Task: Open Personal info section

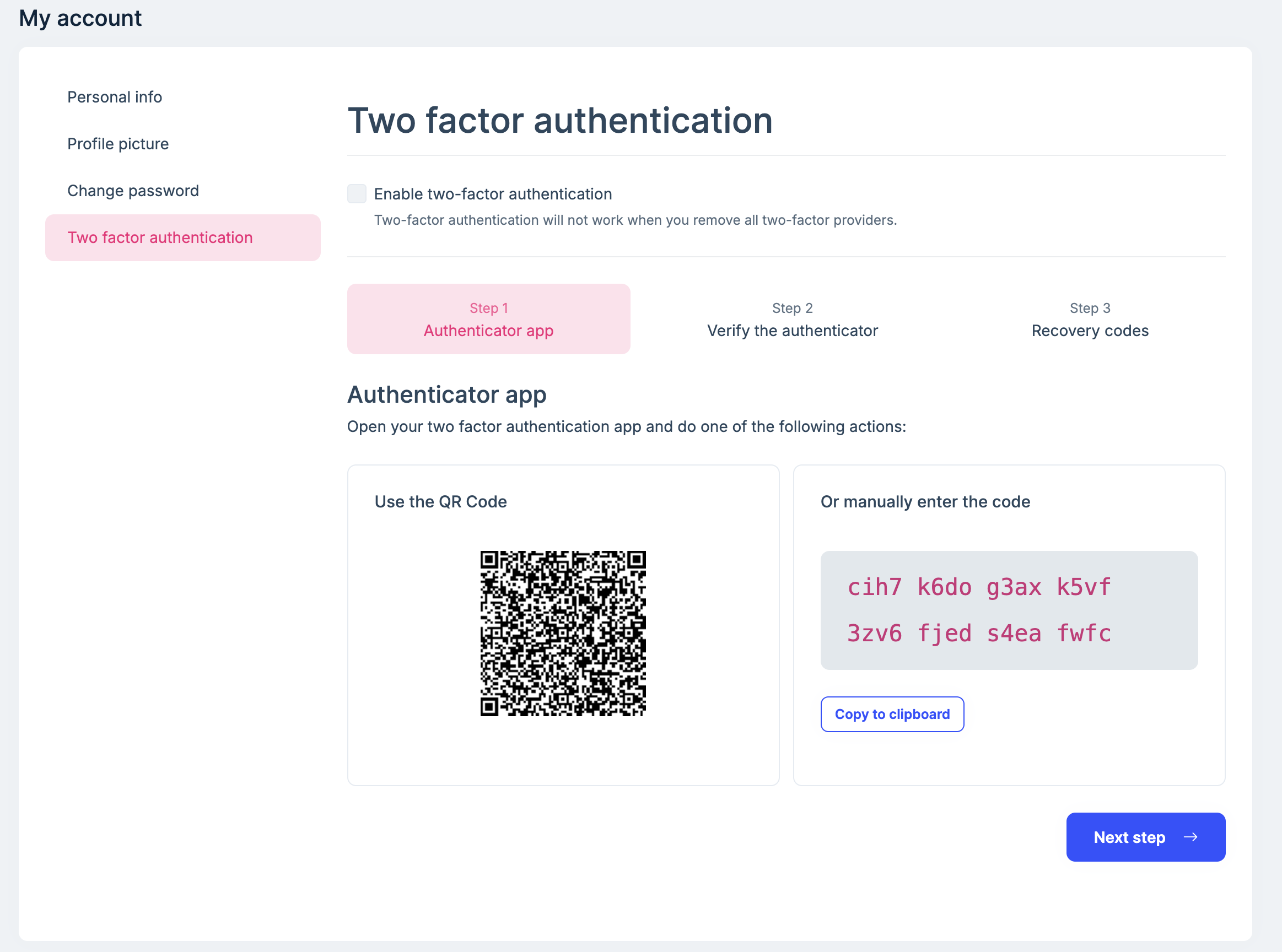Action: 115,97
